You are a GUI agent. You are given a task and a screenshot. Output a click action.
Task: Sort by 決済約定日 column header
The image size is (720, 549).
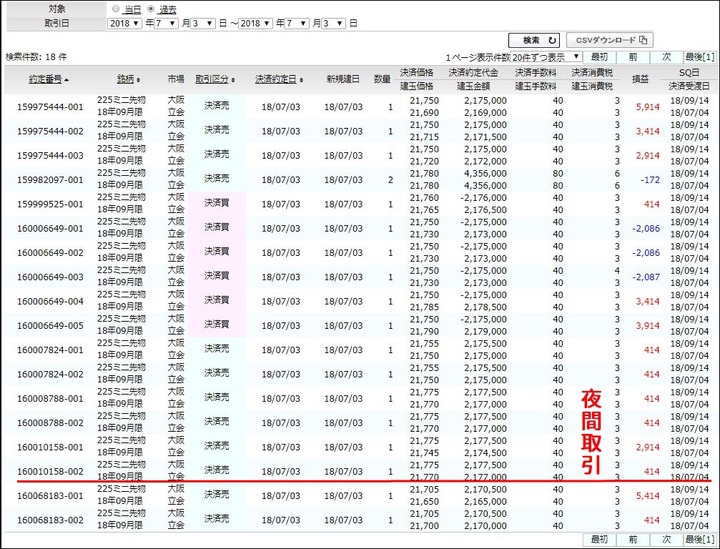point(276,79)
